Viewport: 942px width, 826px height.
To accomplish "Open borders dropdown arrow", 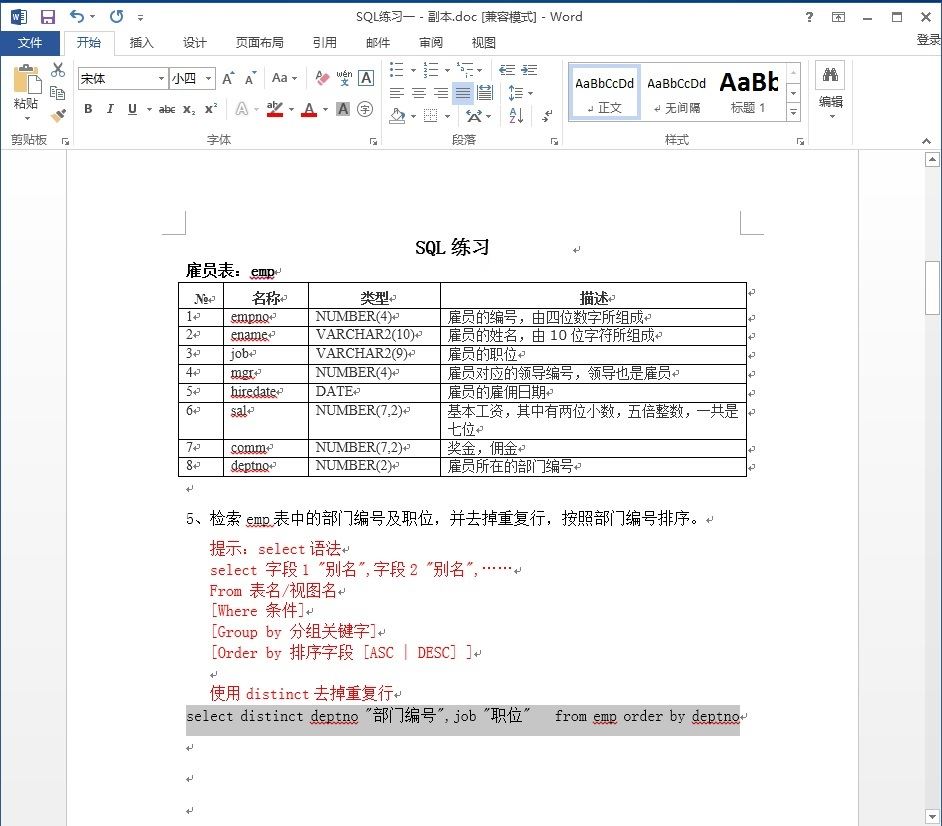I will pos(447,115).
